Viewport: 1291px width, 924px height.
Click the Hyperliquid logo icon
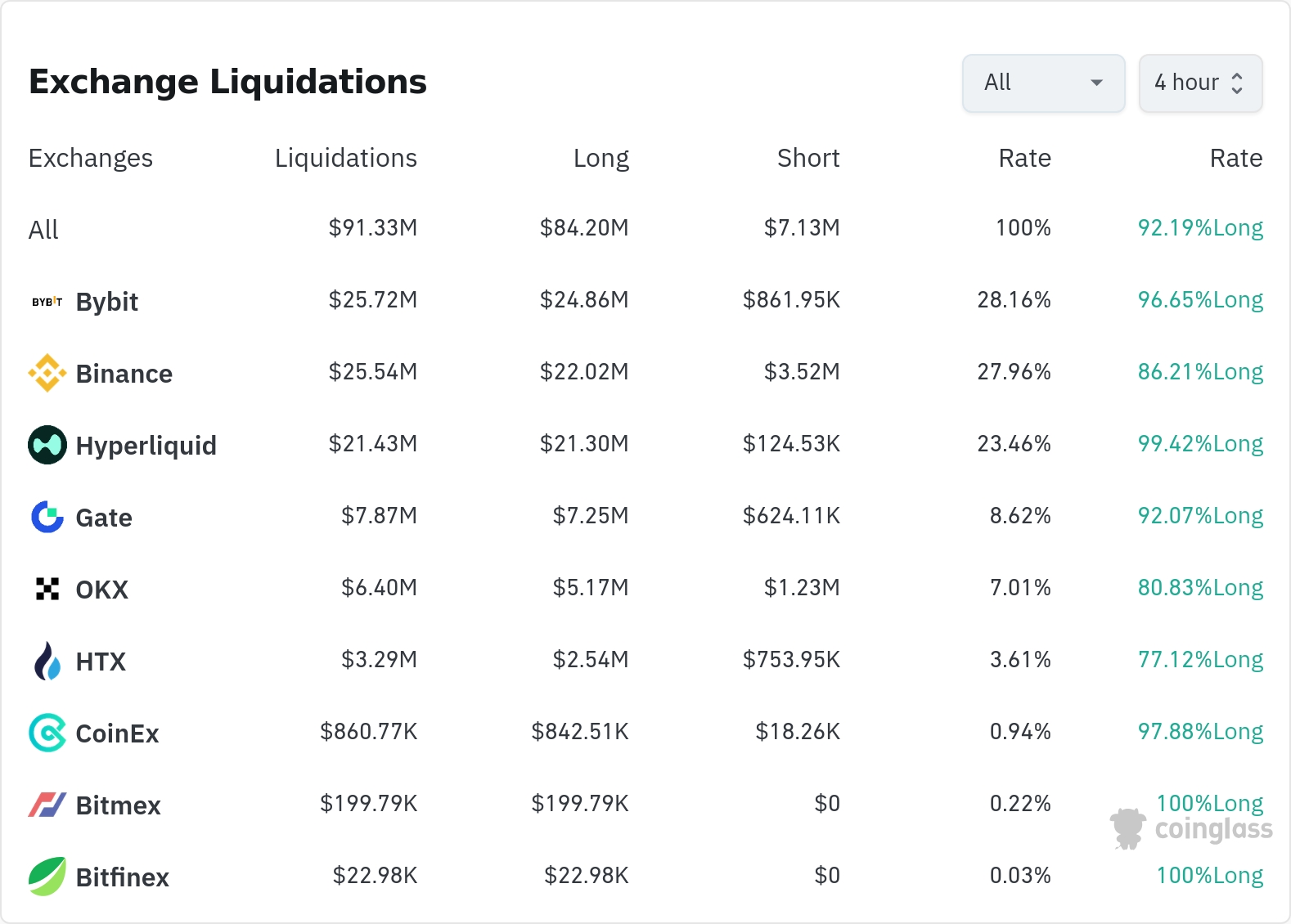pos(47,445)
